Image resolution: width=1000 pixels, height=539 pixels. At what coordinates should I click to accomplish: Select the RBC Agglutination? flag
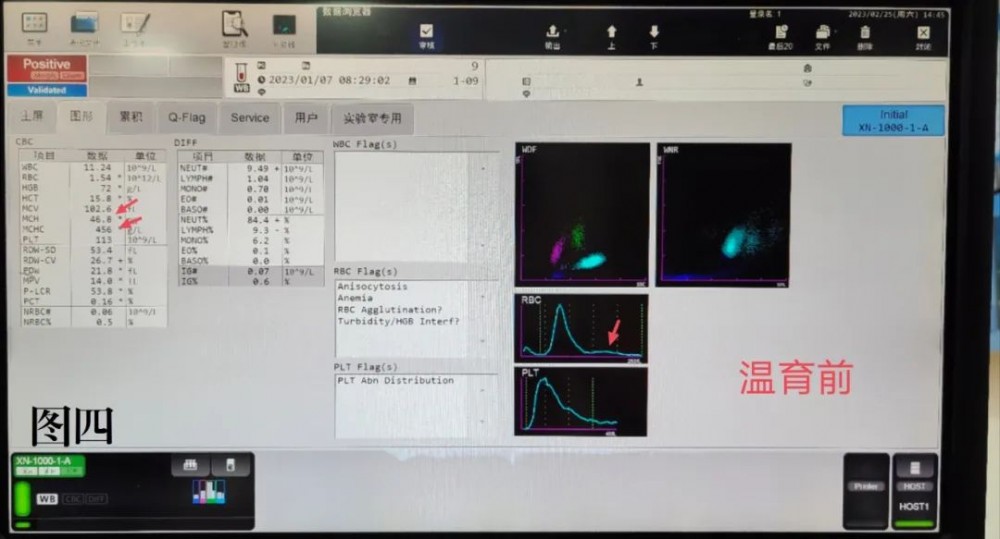pos(389,309)
